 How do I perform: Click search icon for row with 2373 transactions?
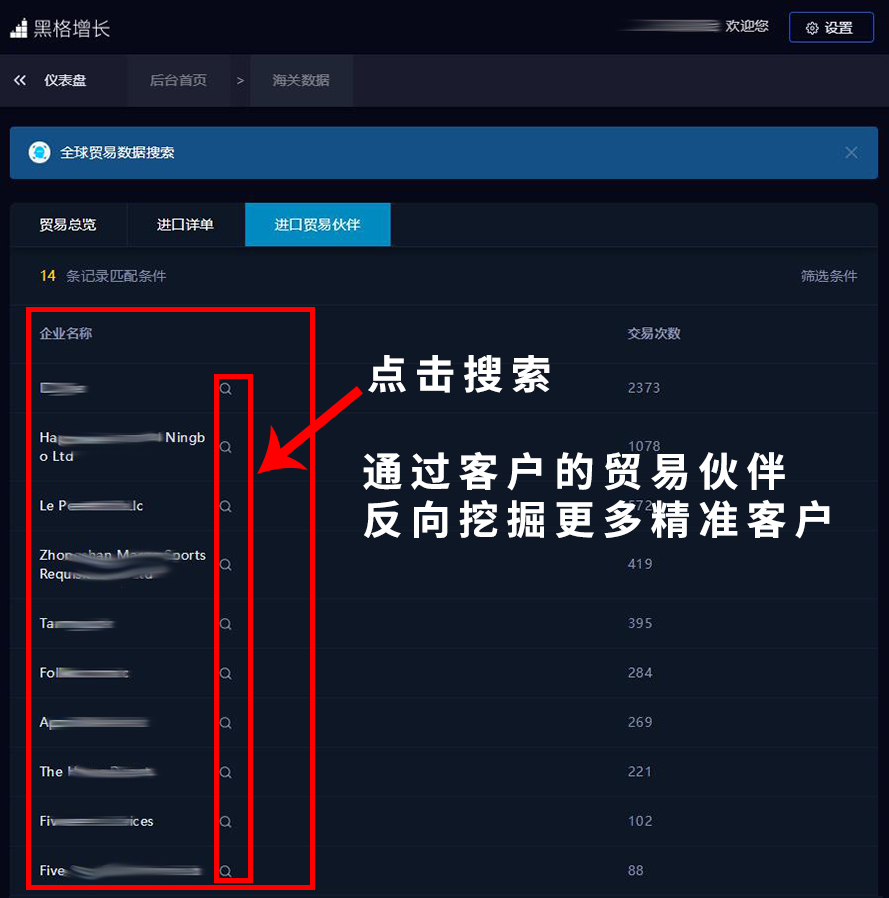226,389
